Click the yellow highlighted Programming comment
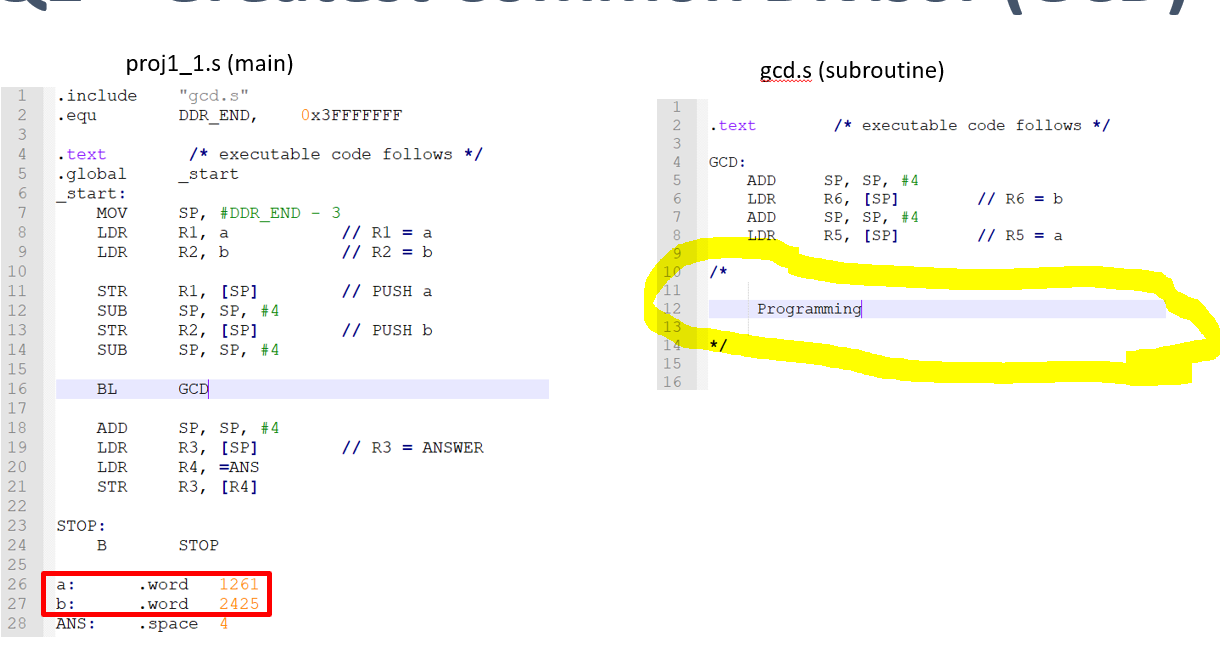The height and width of the screenshot is (664, 1220). (x=809, y=308)
